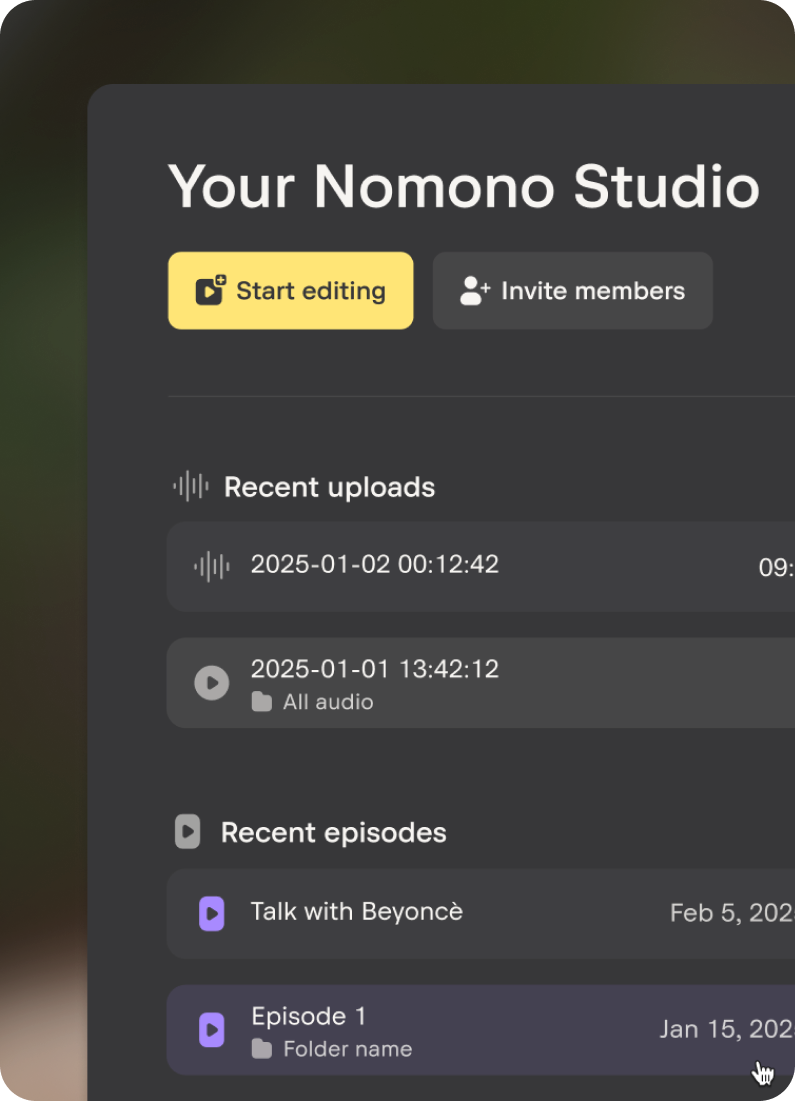The height and width of the screenshot is (1101, 795).
Task: Click the Recent episodes section heading
Action: coord(333,832)
